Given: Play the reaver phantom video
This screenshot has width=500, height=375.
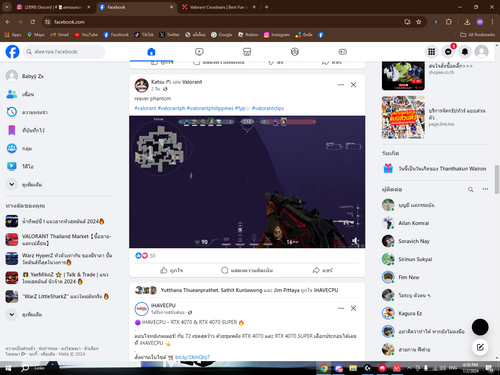Looking at the screenshot, I should 247,182.
